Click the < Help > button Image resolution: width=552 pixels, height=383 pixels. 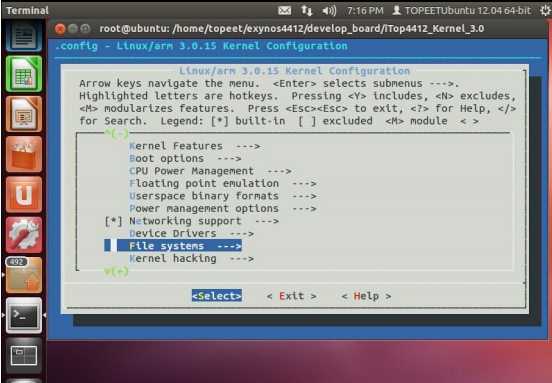pyautogui.click(x=366, y=296)
